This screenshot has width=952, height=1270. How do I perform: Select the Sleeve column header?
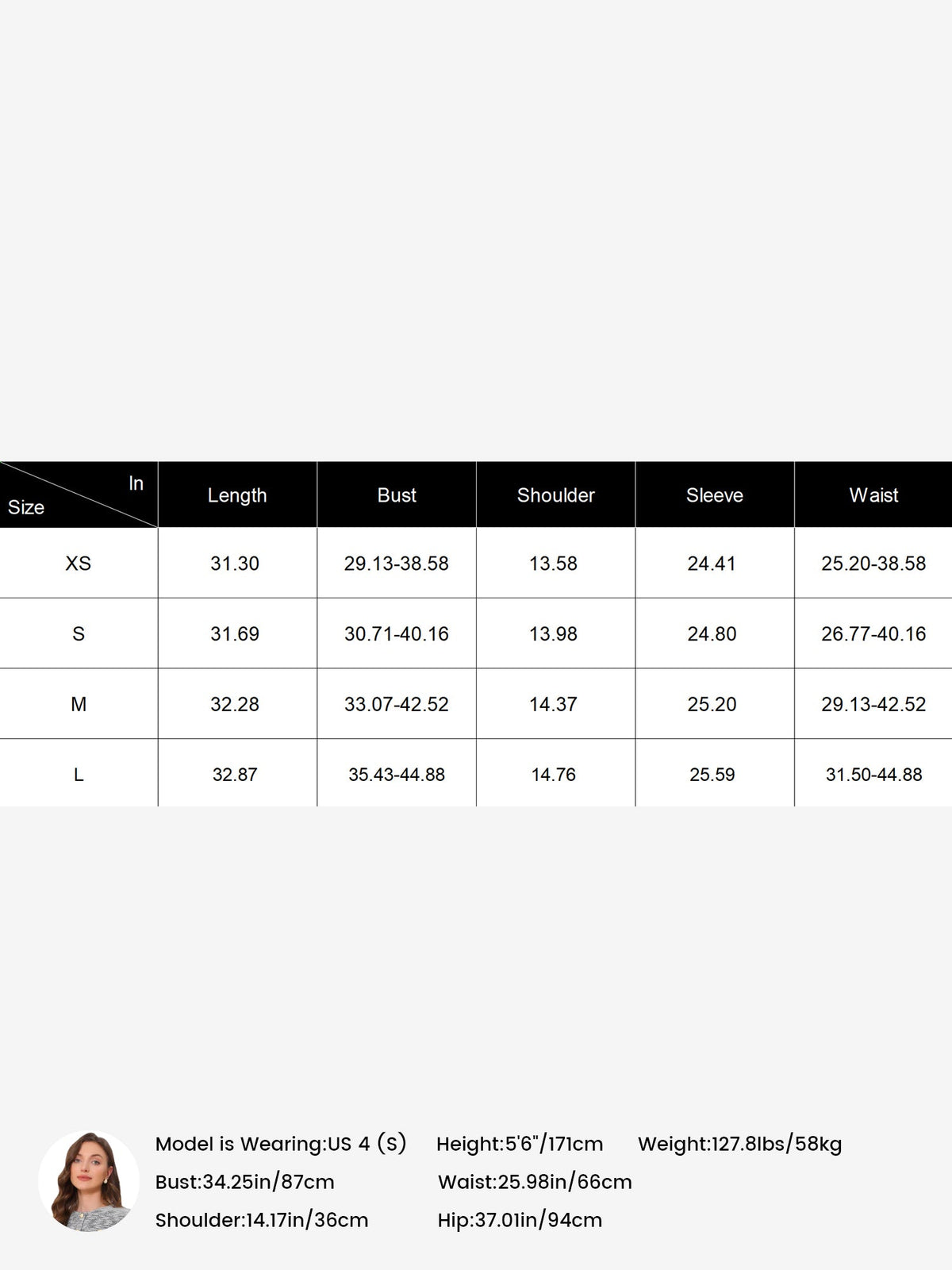(x=714, y=495)
